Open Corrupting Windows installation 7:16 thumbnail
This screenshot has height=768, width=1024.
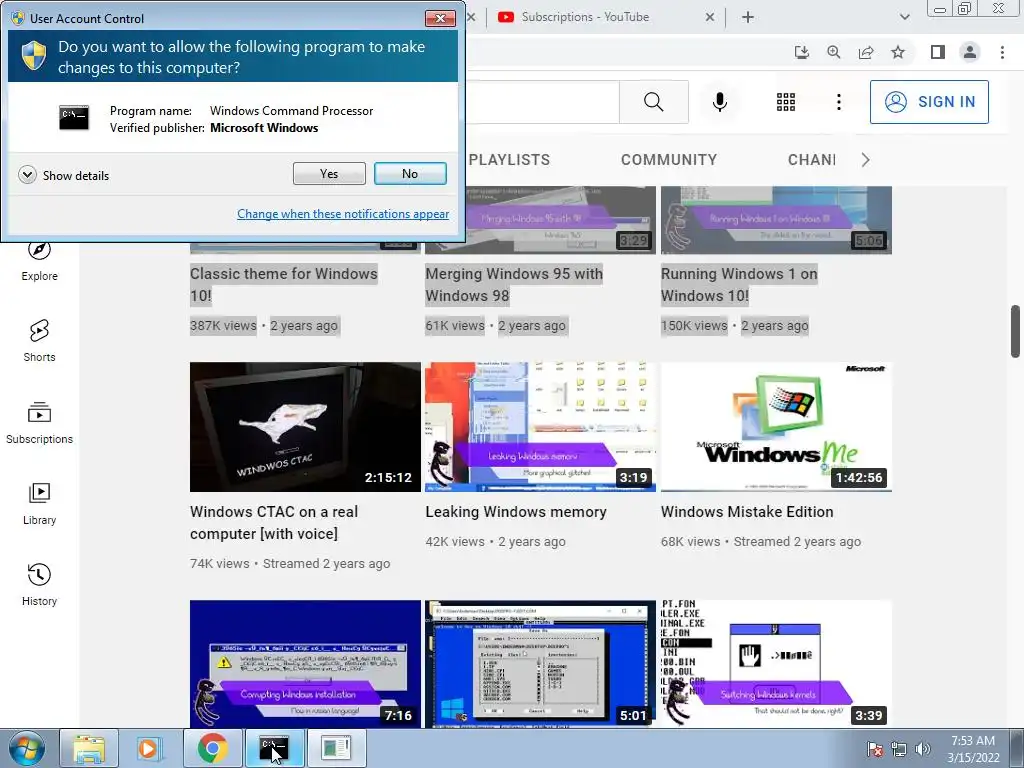pyautogui.click(x=305, y=664)
